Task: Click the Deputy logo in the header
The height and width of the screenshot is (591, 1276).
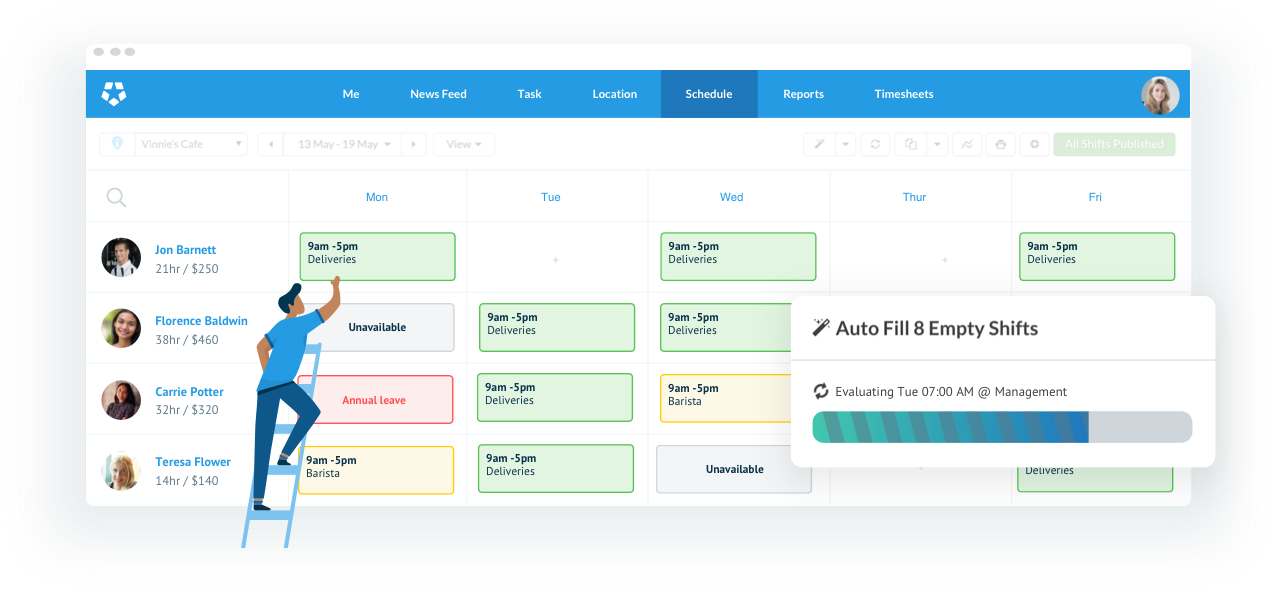Action: 114,94
